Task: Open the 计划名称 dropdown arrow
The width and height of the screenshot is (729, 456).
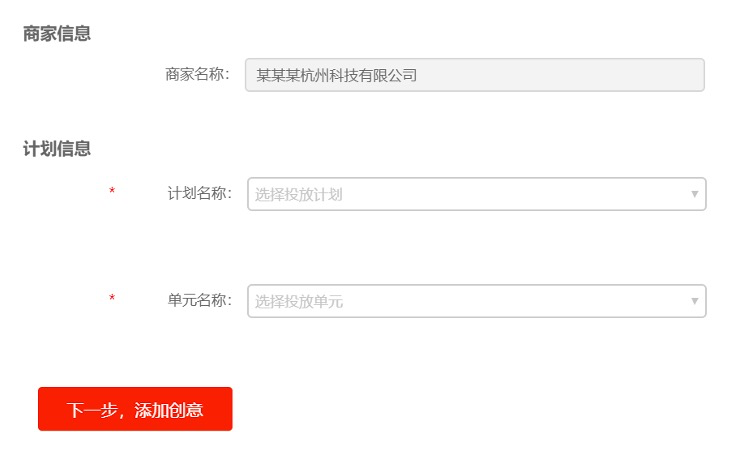Action: 694,194
